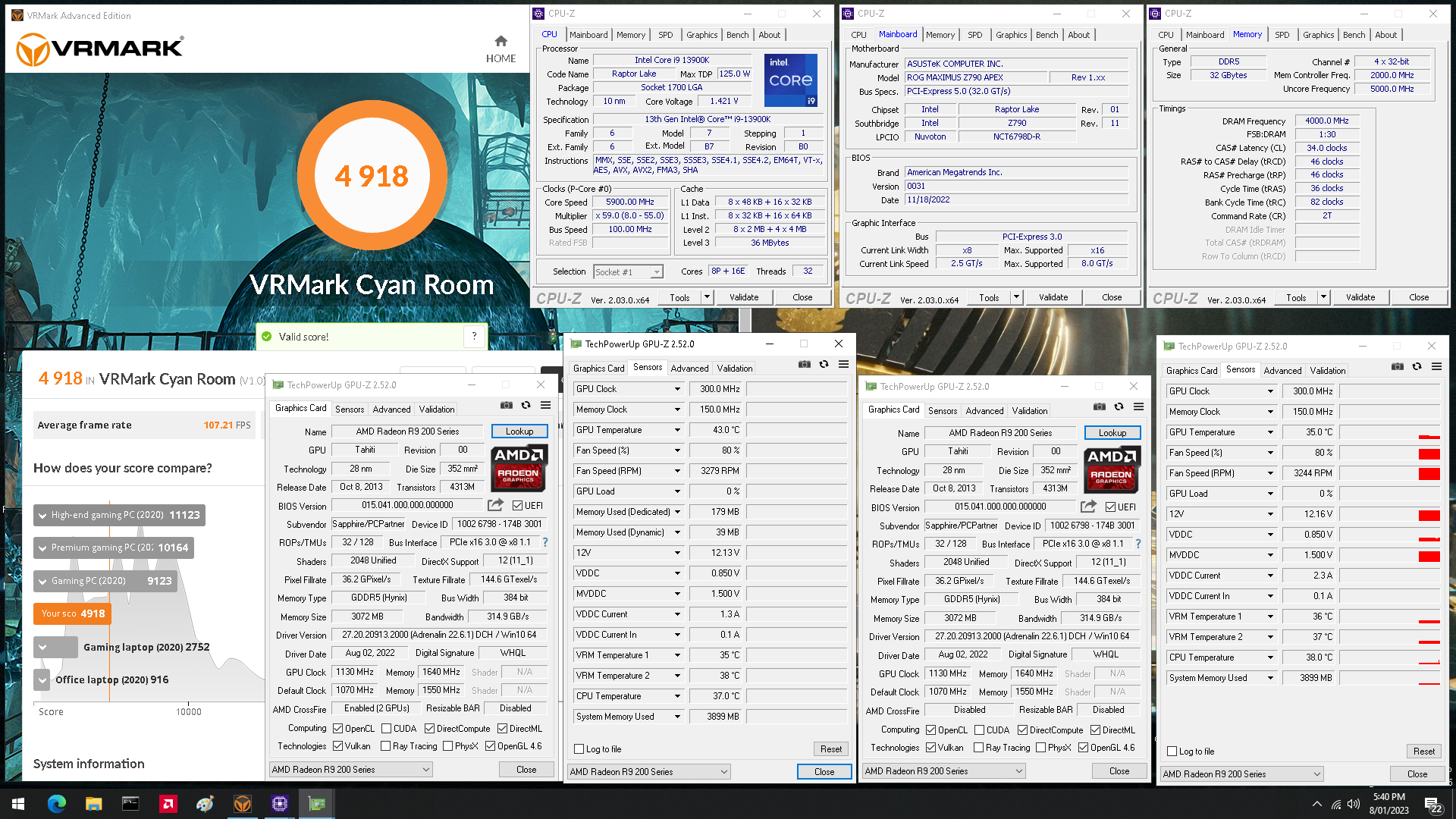The image size is (1456, 819).
Task: Take screenshot in GPU-Z Sensors window showing 43.0 °C
Action: (x=805, y=364)
